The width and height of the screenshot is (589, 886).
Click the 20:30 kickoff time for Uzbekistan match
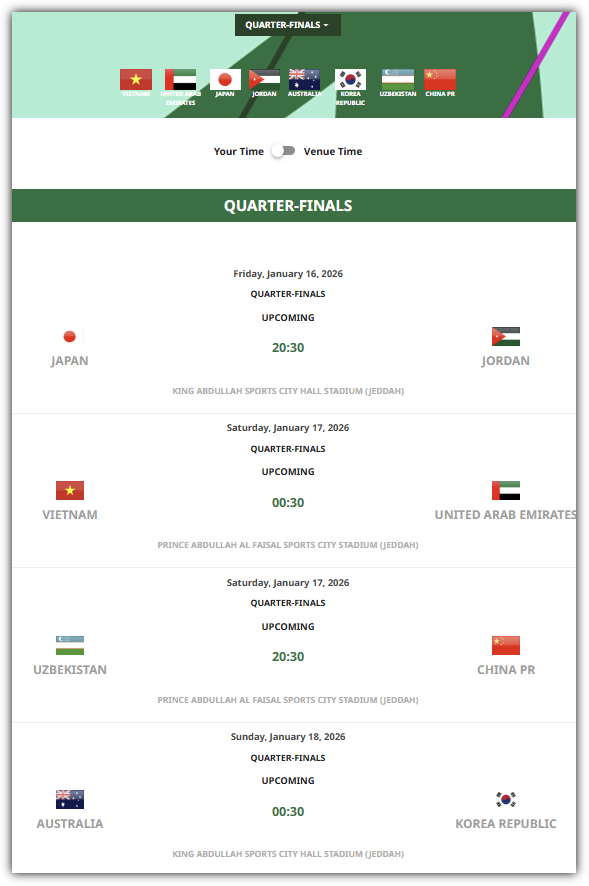pyautogui.click(x=288, y=656)
